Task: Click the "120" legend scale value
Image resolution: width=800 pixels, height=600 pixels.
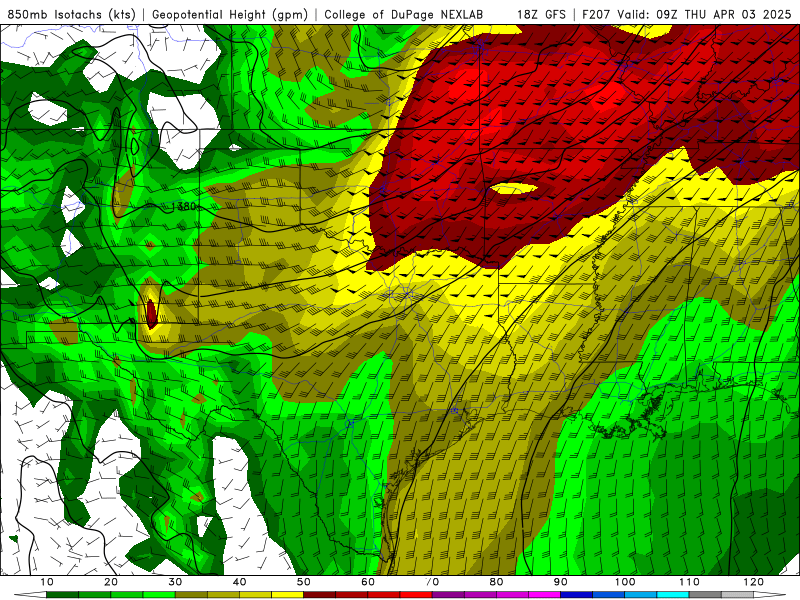Action: click(x=753, y=582)
